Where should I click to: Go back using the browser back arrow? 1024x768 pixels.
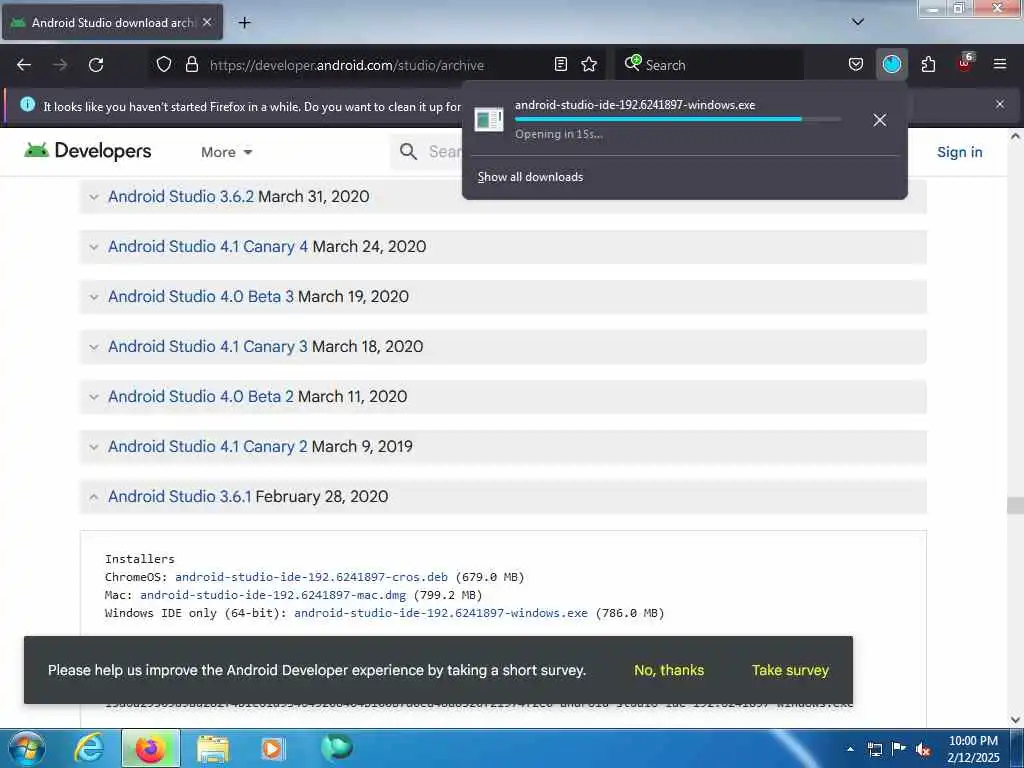click(24, 65)
